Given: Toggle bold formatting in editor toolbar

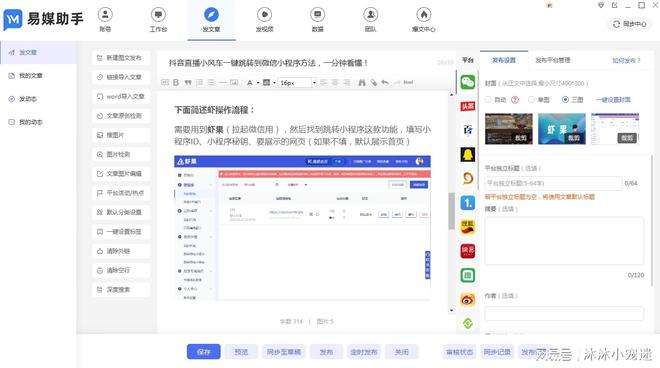Looking at the screenshot, I should coord(176,83).
